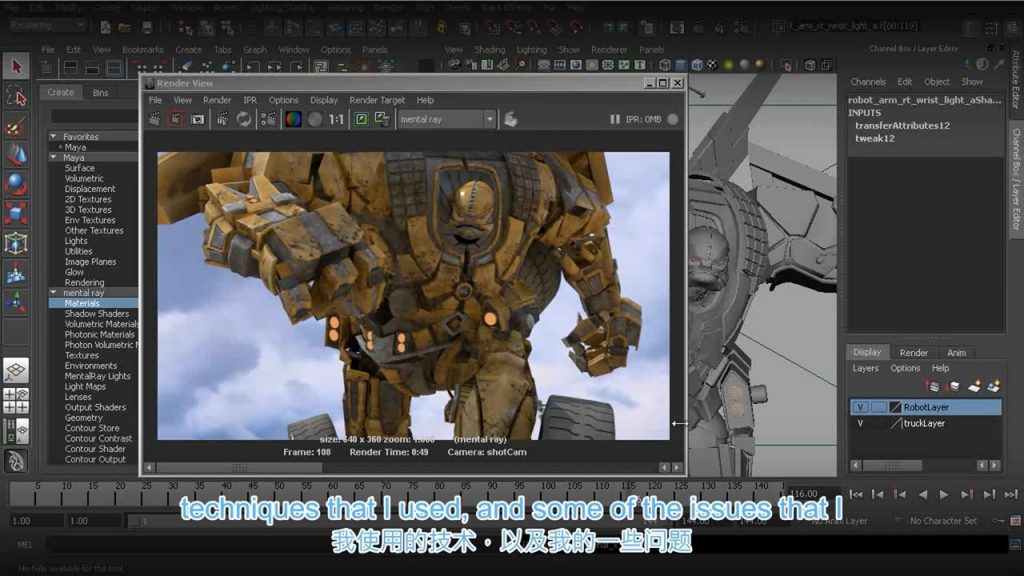Open the Bookmarks menu in Hypershade
This screenshot has width=1024, height=576.
[142, 50]
